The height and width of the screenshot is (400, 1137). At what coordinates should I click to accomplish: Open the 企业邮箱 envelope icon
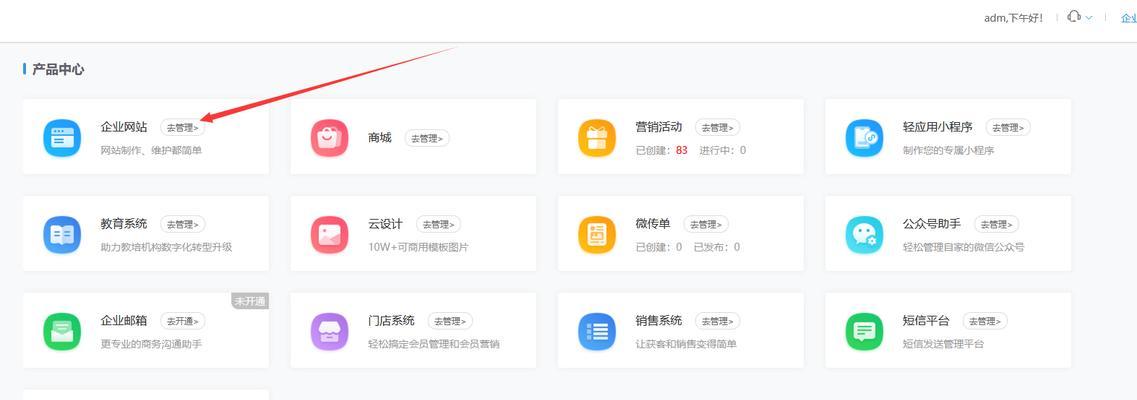click(62, 332)
